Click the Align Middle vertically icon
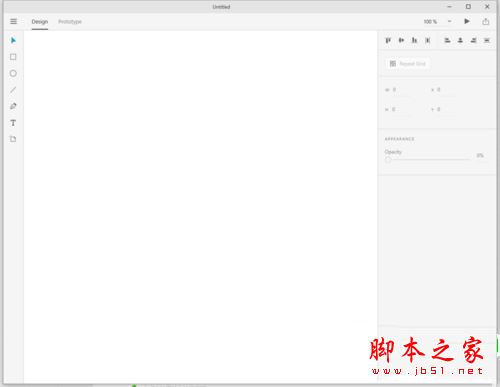 [401, 40]
